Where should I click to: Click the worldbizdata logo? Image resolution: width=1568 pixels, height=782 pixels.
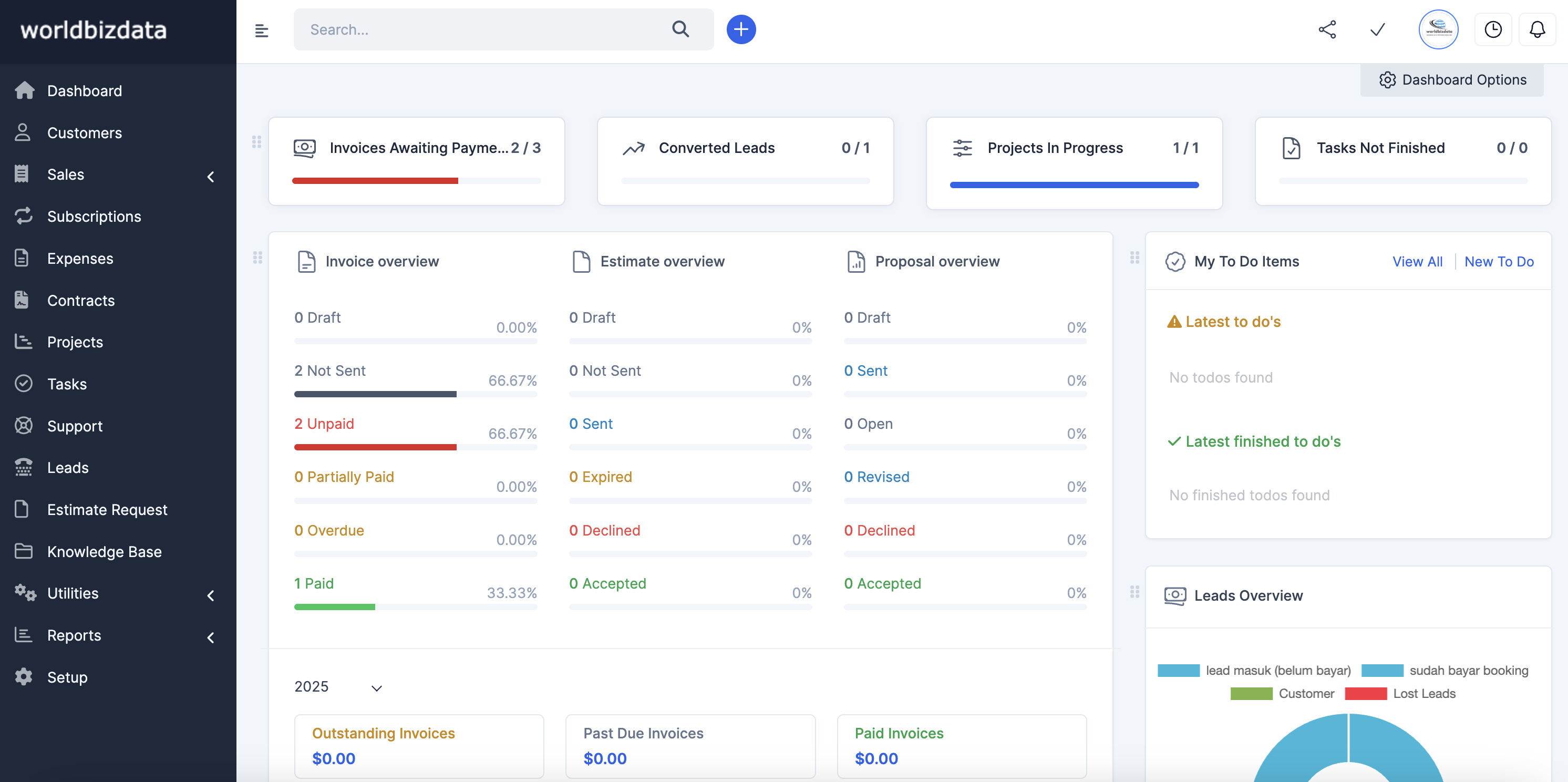pyautogui.click(x=94, y=30)
